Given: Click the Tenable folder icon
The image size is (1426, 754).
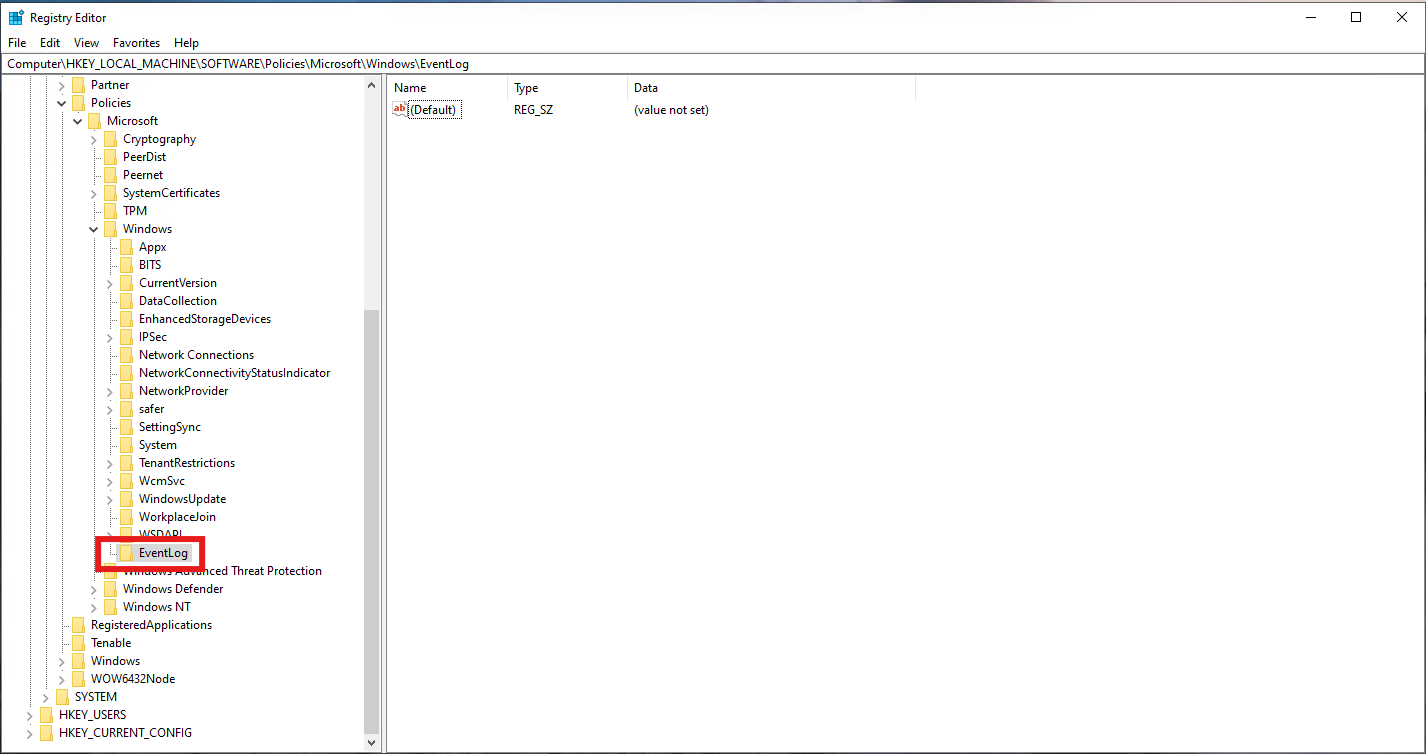Looking at the screenshot, I should point(78,643).
